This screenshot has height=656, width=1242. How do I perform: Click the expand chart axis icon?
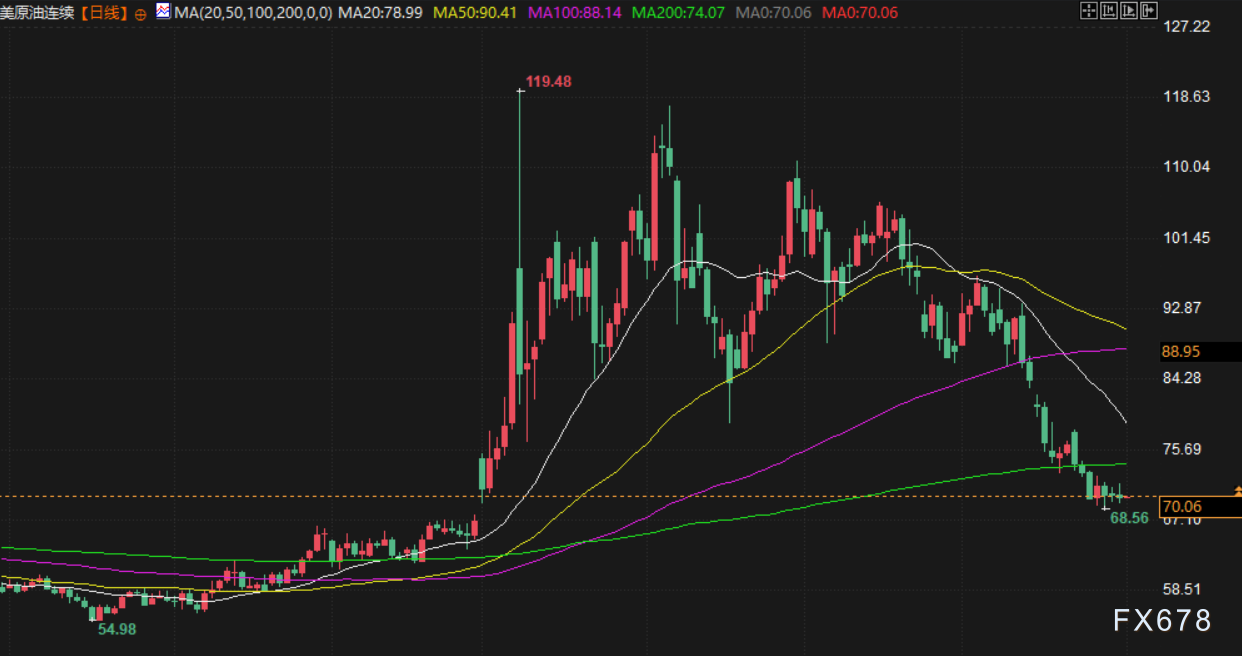point(1129,10)
